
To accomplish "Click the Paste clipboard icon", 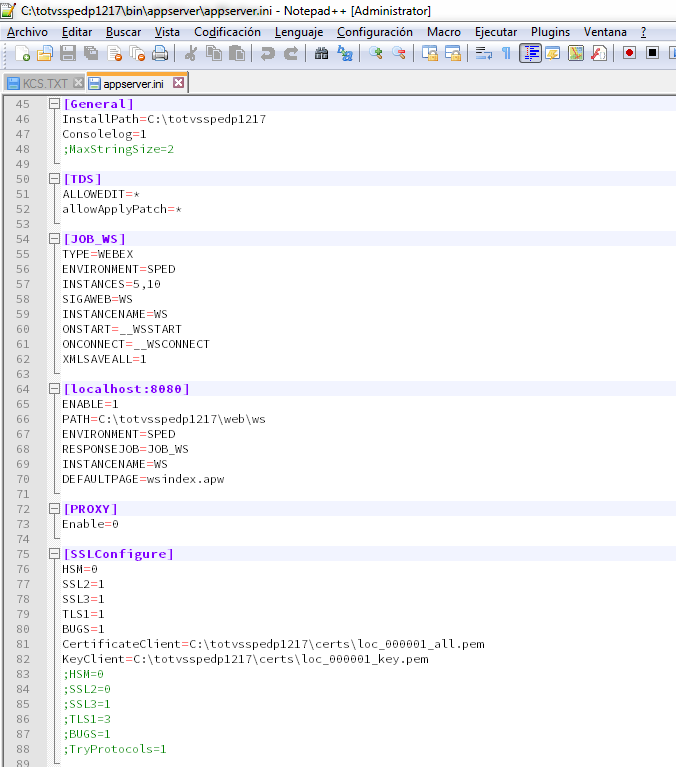I will pyautogui.click(x=237, y=53).
